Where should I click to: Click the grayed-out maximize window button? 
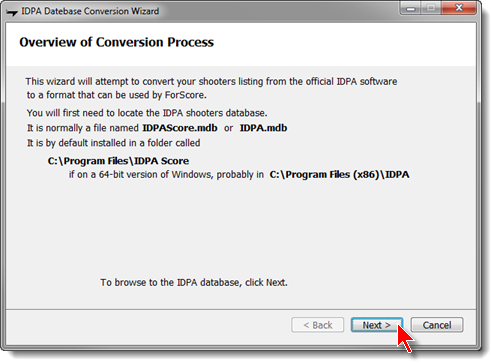pyautogui.click(x=431, y=7)
